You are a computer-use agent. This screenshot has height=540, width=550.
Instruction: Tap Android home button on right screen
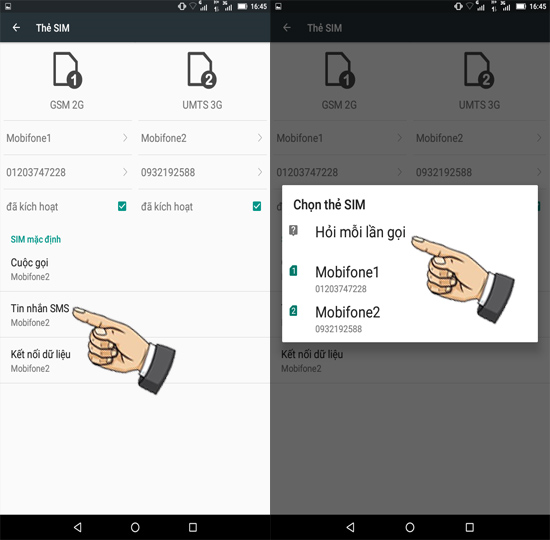click(410, 527)
